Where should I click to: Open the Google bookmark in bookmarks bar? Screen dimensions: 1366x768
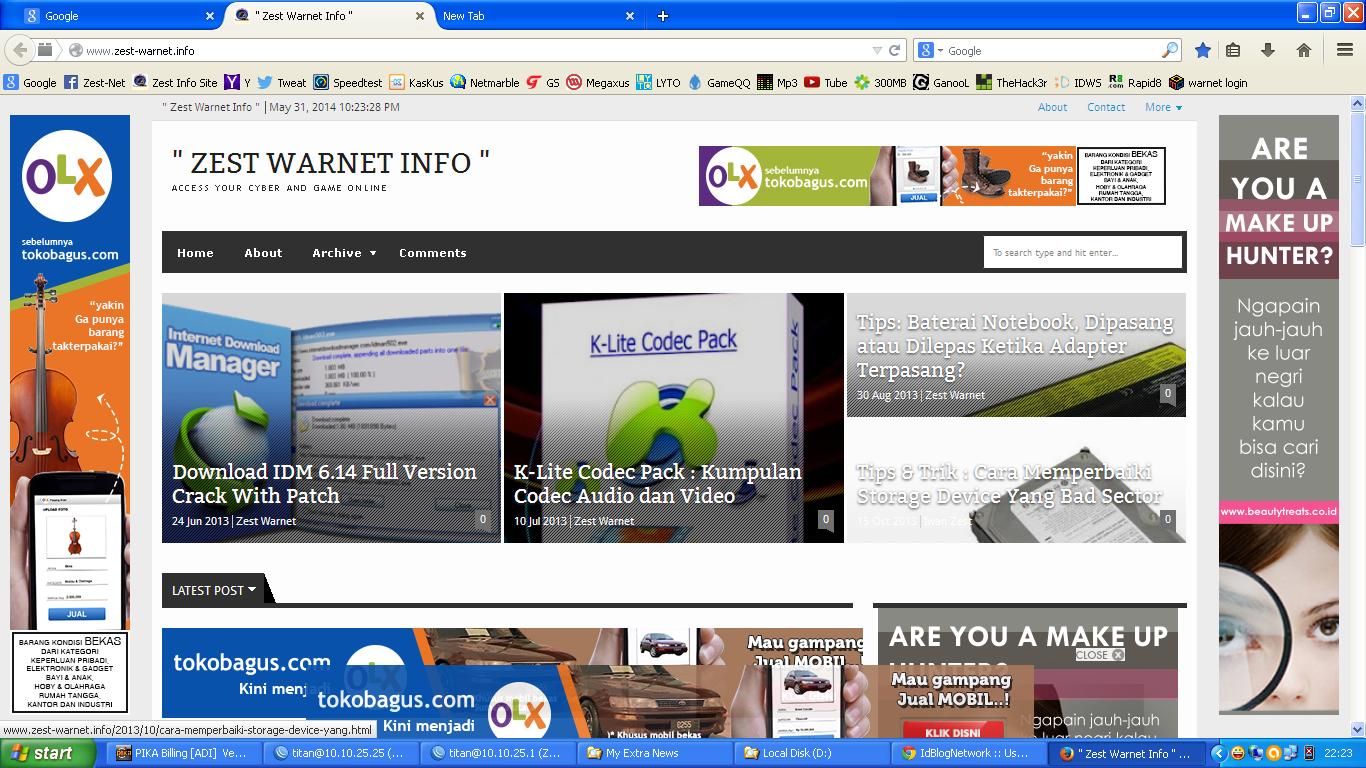(30, 83)
